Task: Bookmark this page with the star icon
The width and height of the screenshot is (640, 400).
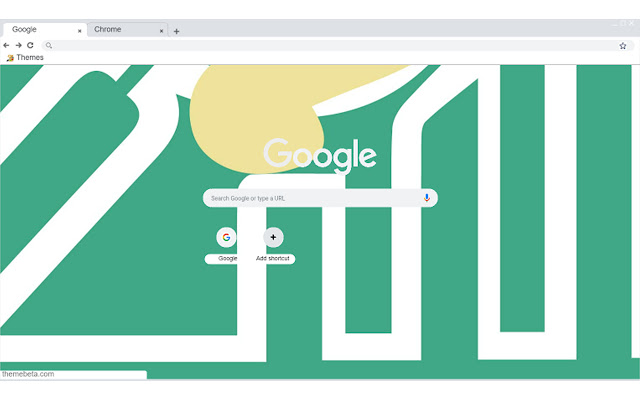Action: coord(622,46)
